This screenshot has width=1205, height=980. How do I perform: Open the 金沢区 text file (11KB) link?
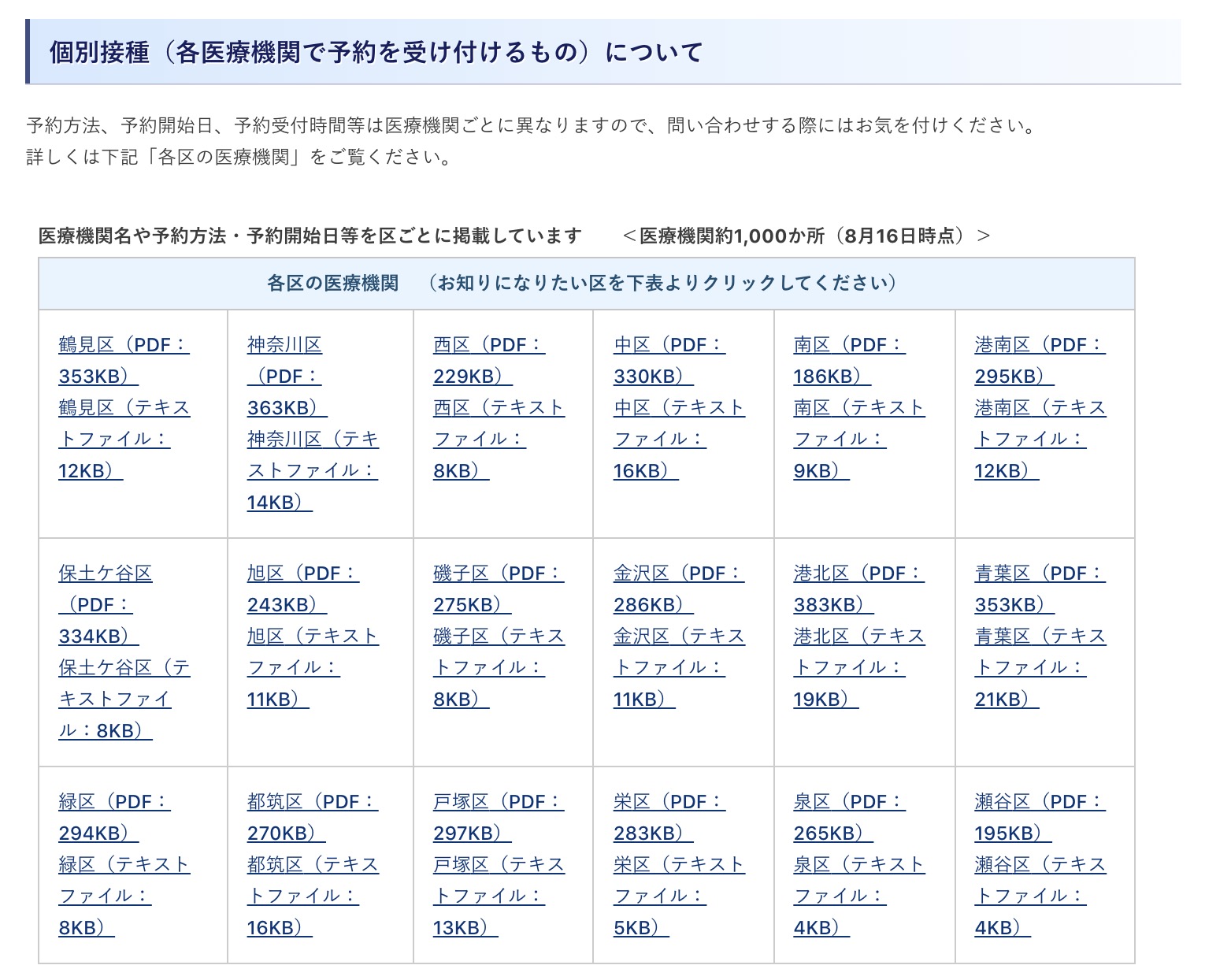(679, 668)
